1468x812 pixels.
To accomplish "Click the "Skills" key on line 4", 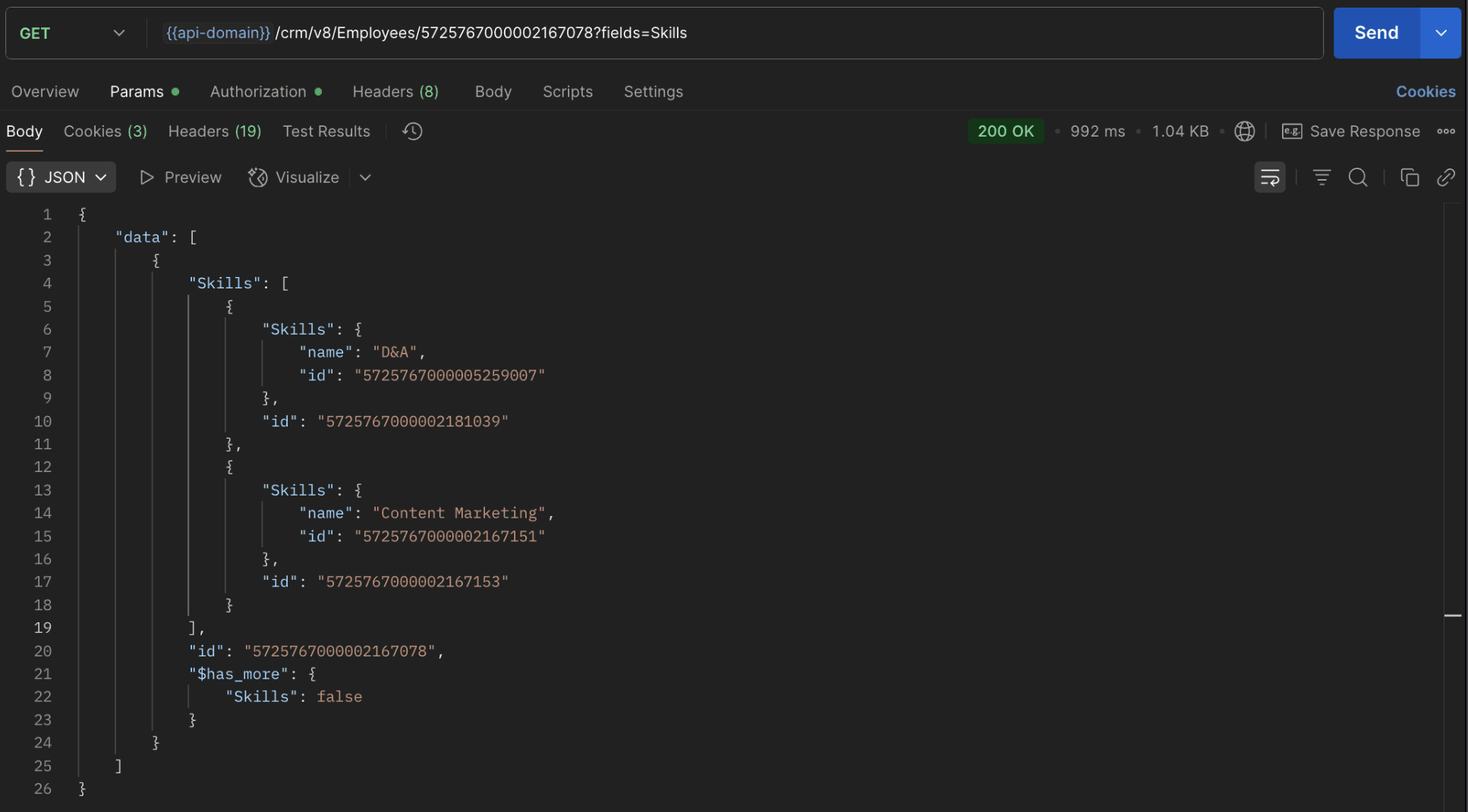I will point(225,283).
